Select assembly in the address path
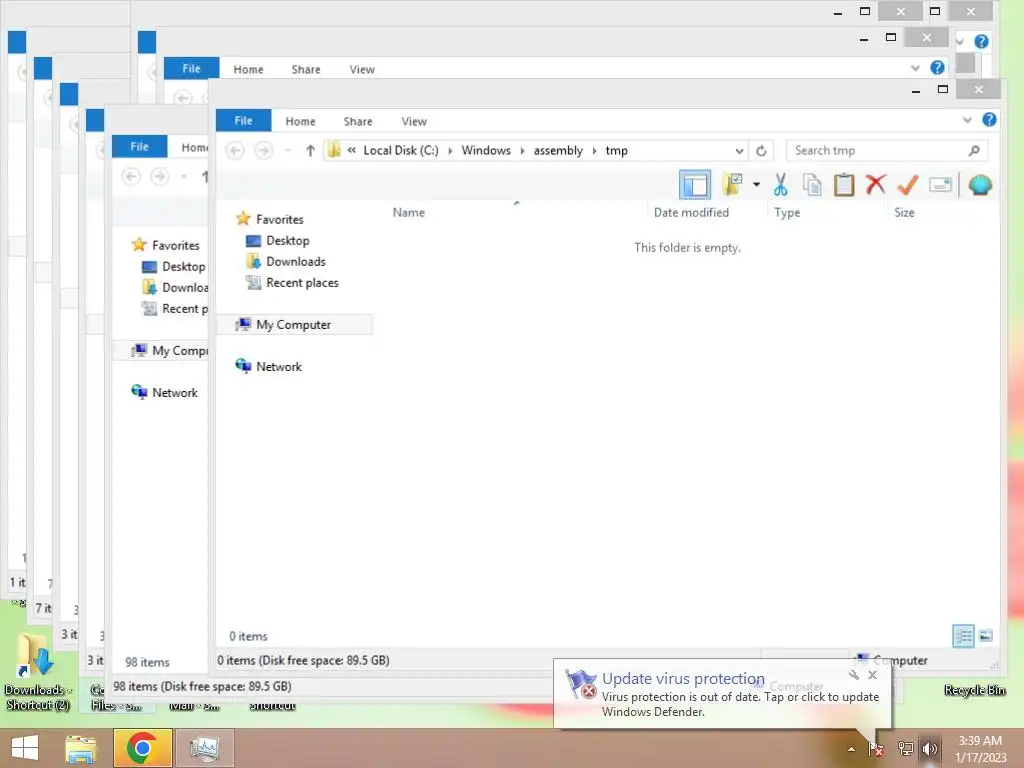Viewport: 1024px width, 768px height. pos(558,150)
